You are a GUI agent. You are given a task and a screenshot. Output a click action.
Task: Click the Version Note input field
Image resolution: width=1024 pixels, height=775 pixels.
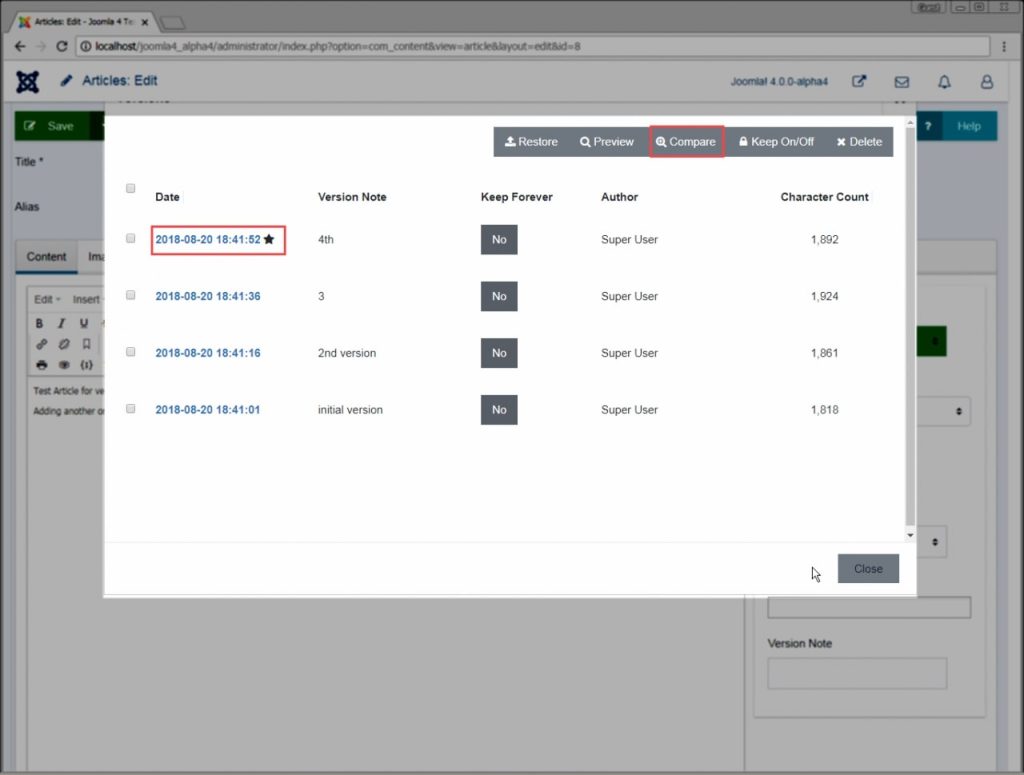(x=857, y=673)
